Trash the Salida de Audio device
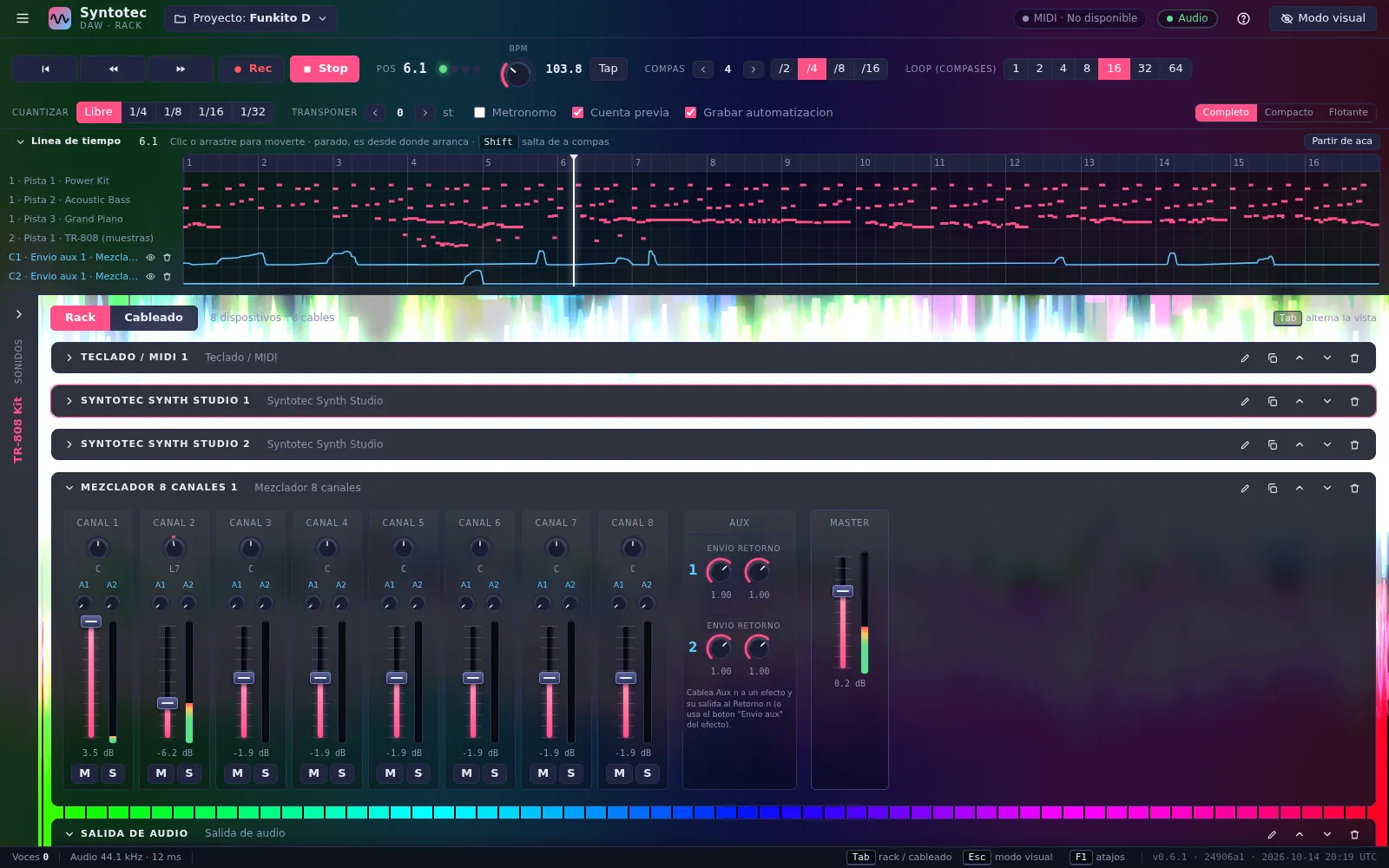 [x=1354, y=834]
